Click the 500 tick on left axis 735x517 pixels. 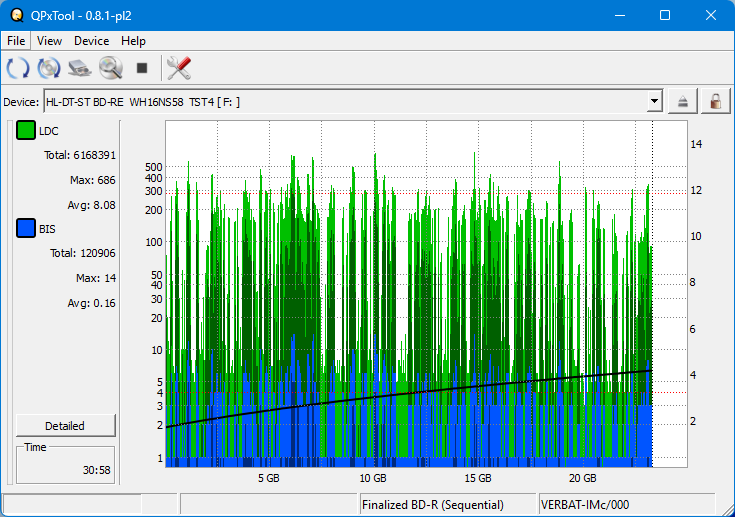point(154,167)
